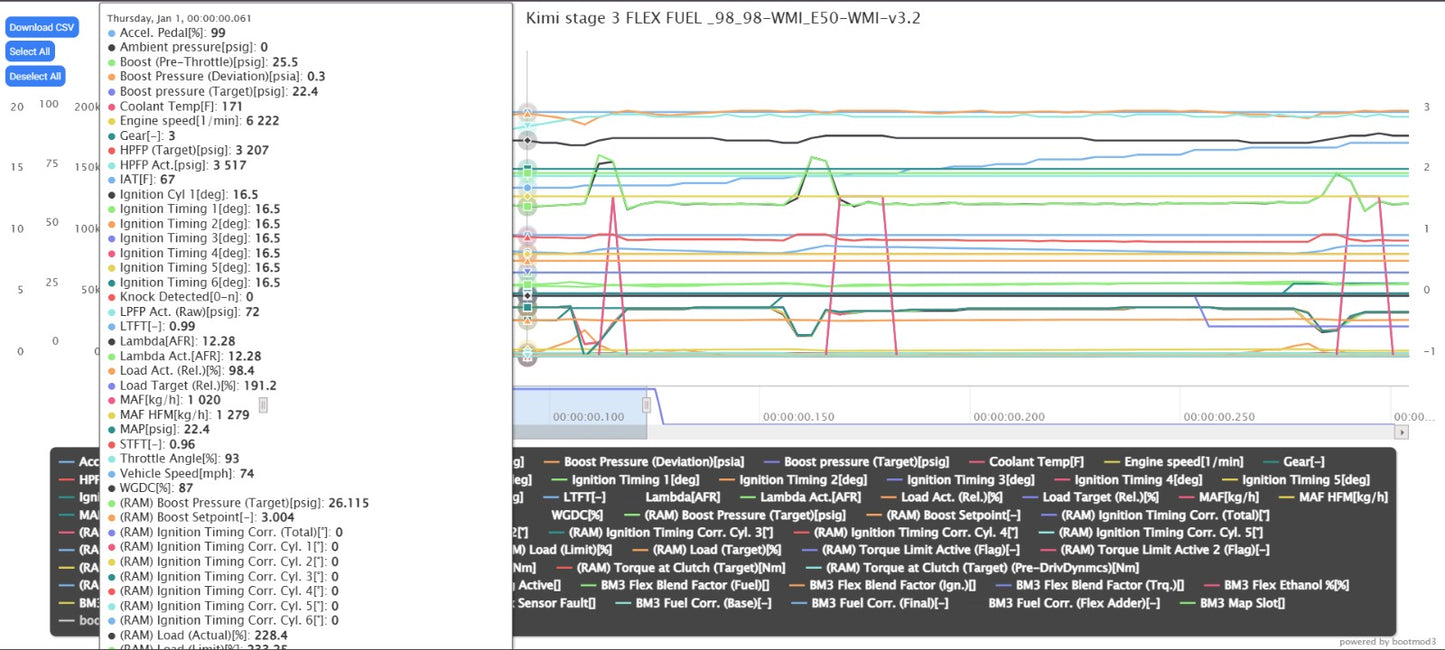Click the scrollbar right arrow under the chart

(1402, 432)
